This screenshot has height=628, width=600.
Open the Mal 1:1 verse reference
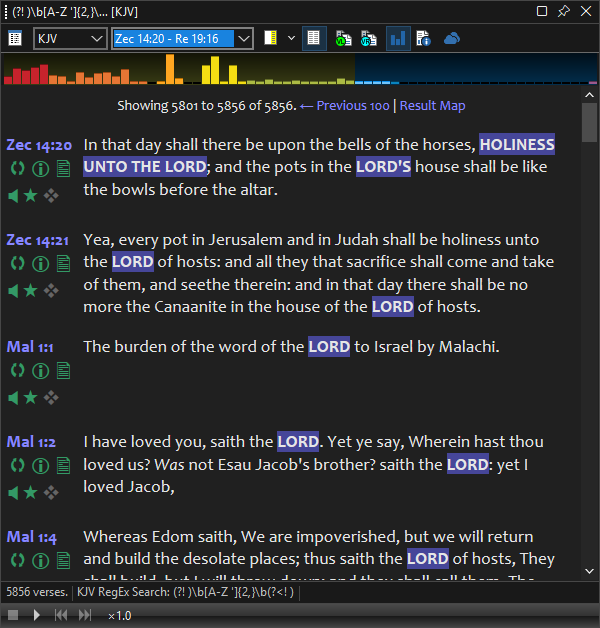point(30,347)
